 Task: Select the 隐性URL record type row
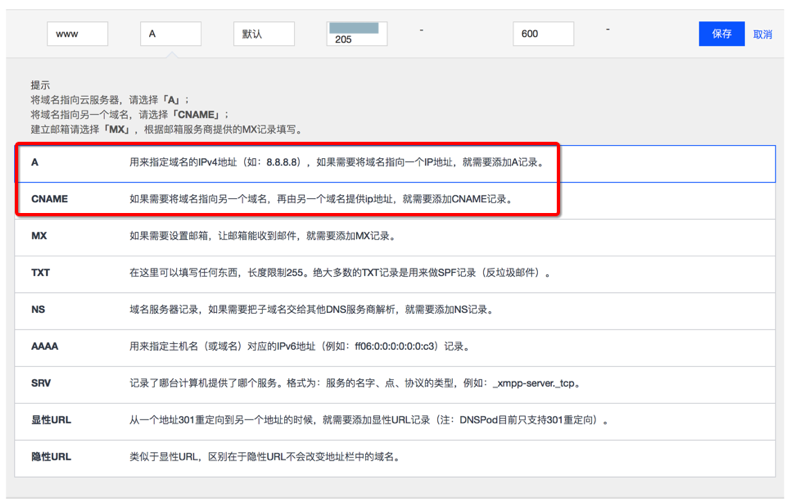[x=395, y=458]
